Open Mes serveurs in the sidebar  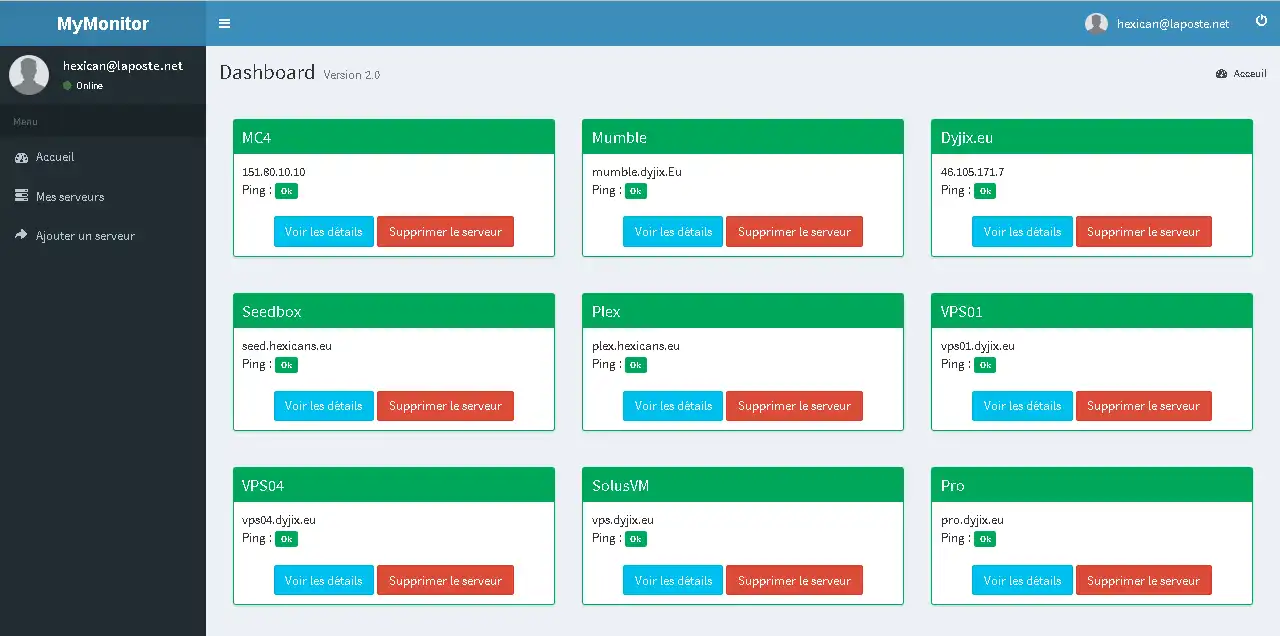coord(103,197)
